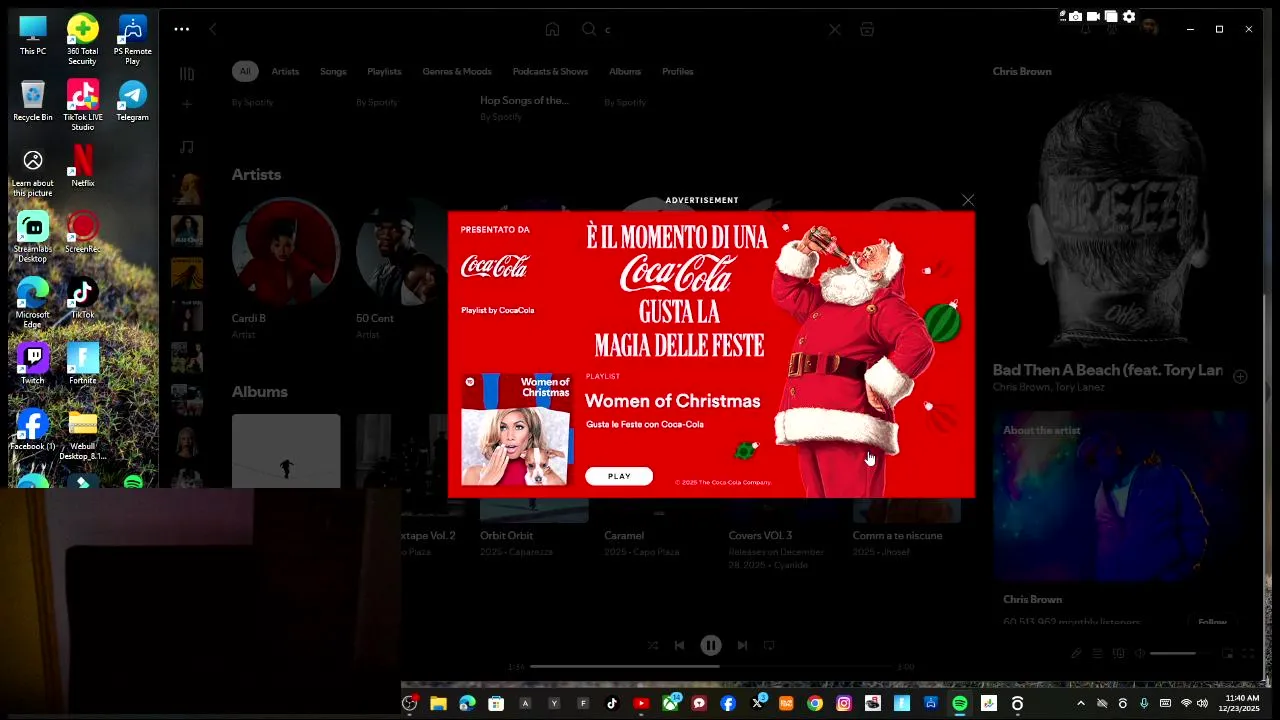Go back with Spotify's back arrow

[x=213, y=29]
